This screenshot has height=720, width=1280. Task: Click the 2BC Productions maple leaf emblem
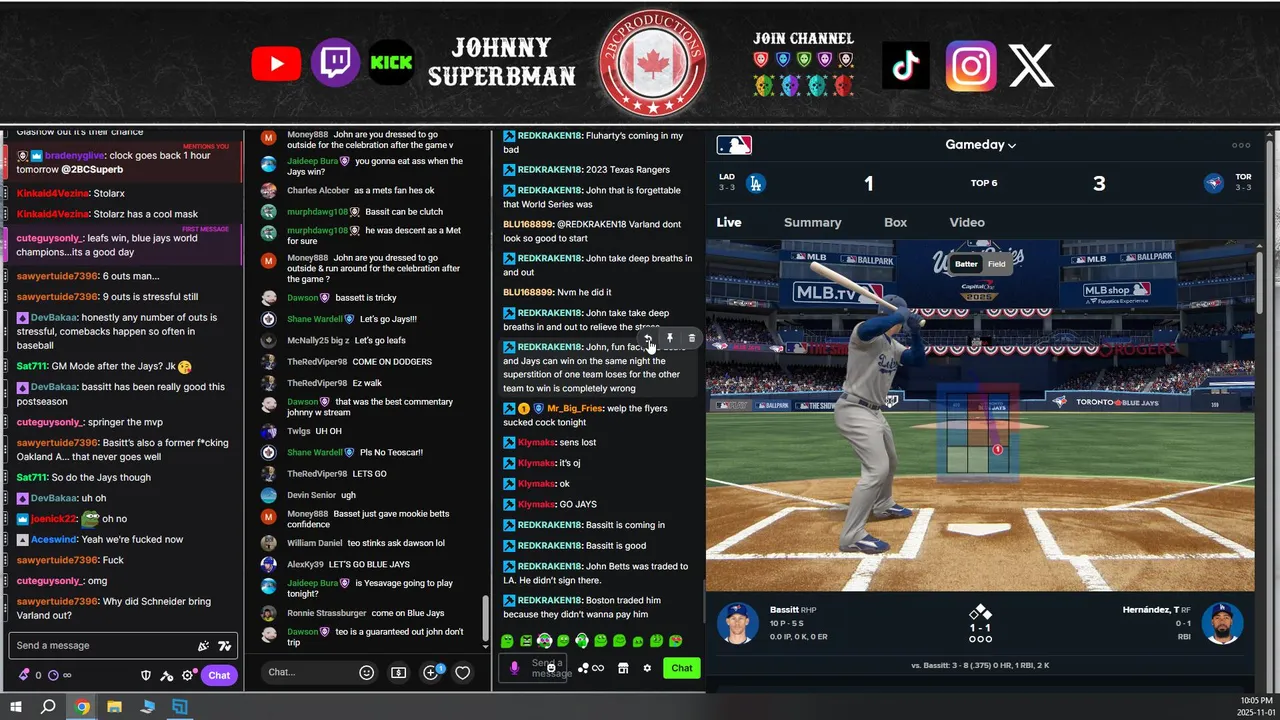pos(653,62)
